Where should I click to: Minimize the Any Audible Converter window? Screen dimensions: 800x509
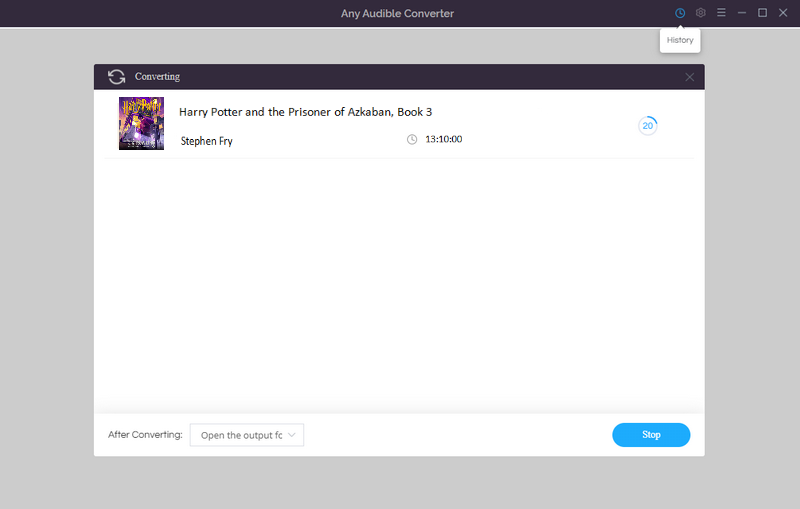[742, 13]
